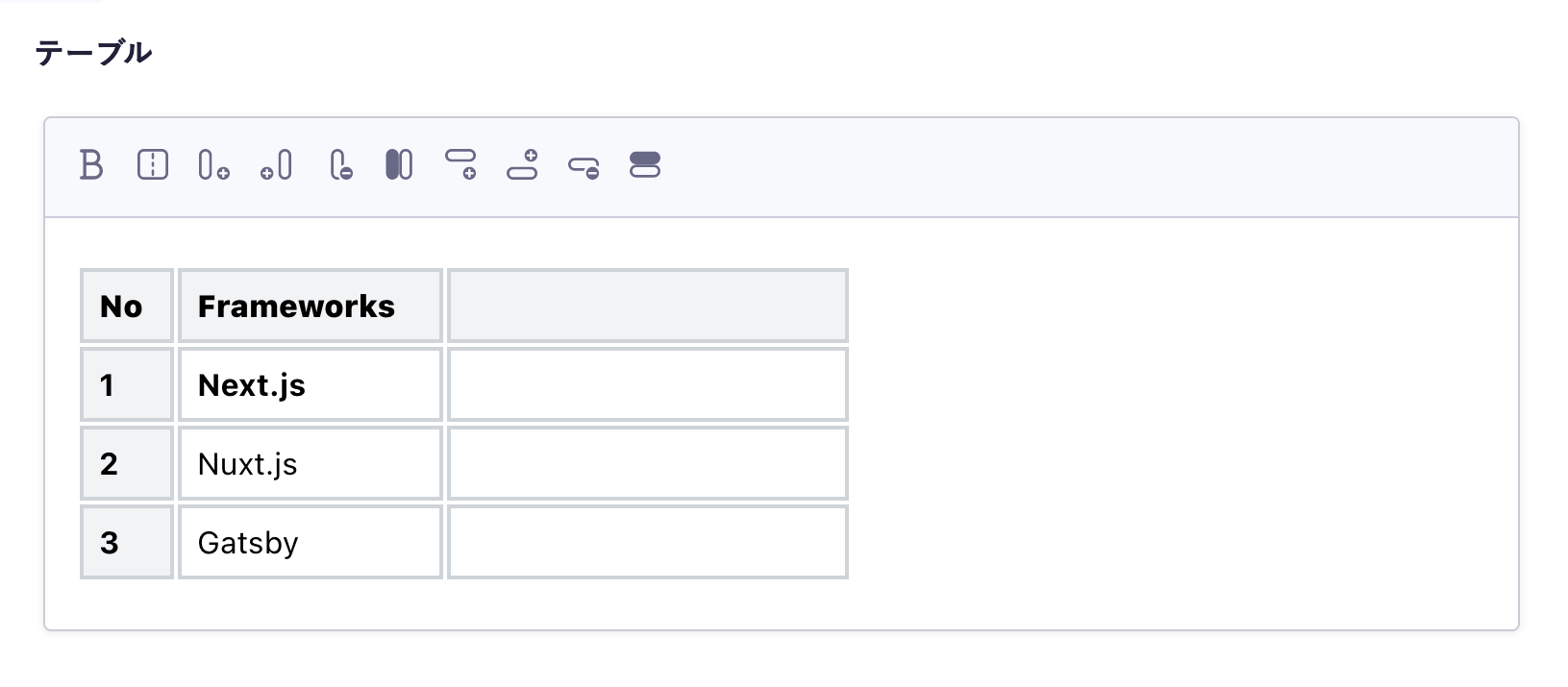Click the merge or split cell icon
Image resolution: width=1568 pixels, height=687 pixels.
pyautogui.click(x=153, y=165)
